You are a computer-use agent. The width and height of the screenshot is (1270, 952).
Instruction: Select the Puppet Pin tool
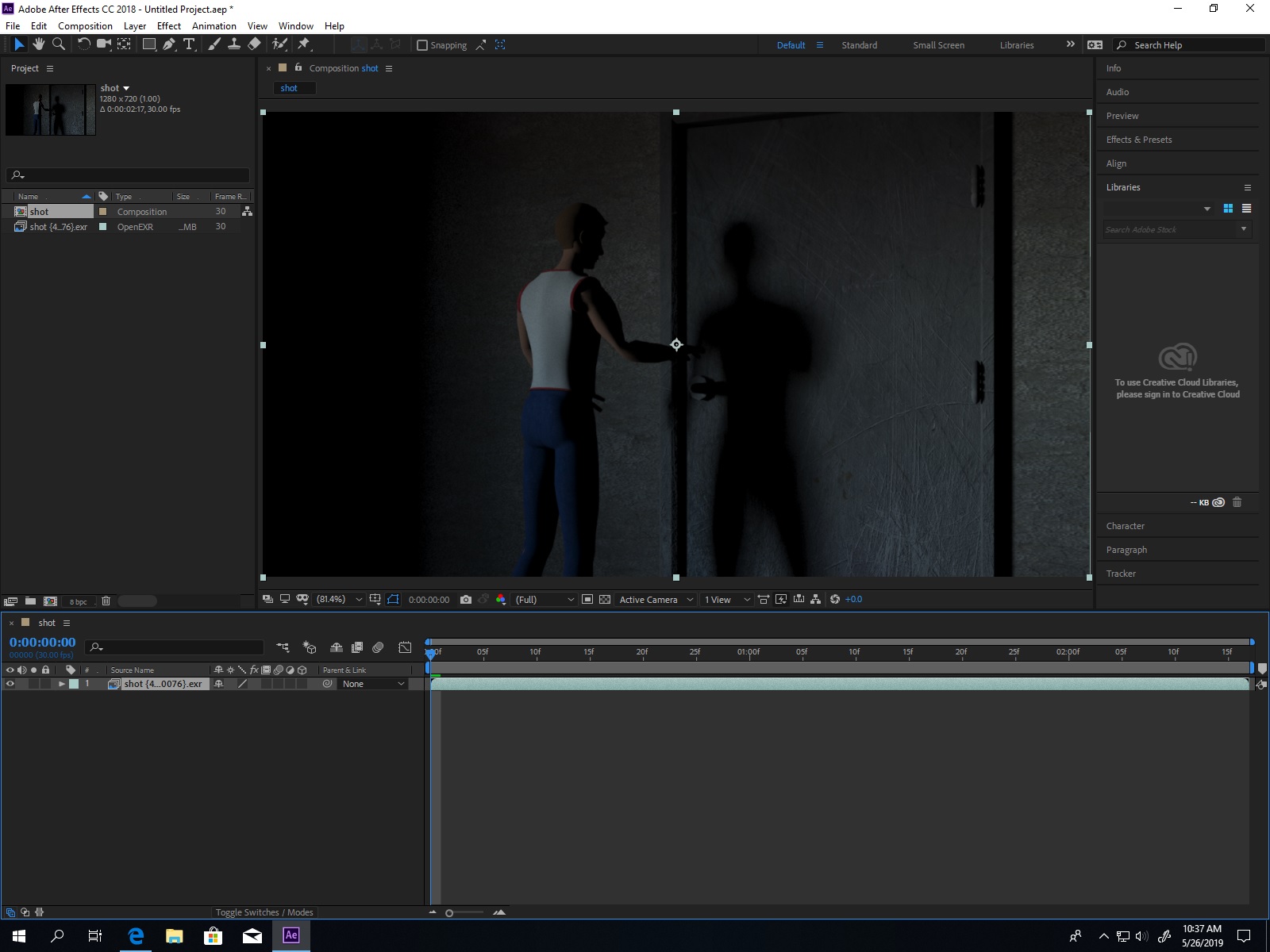(x=304, y=44)
